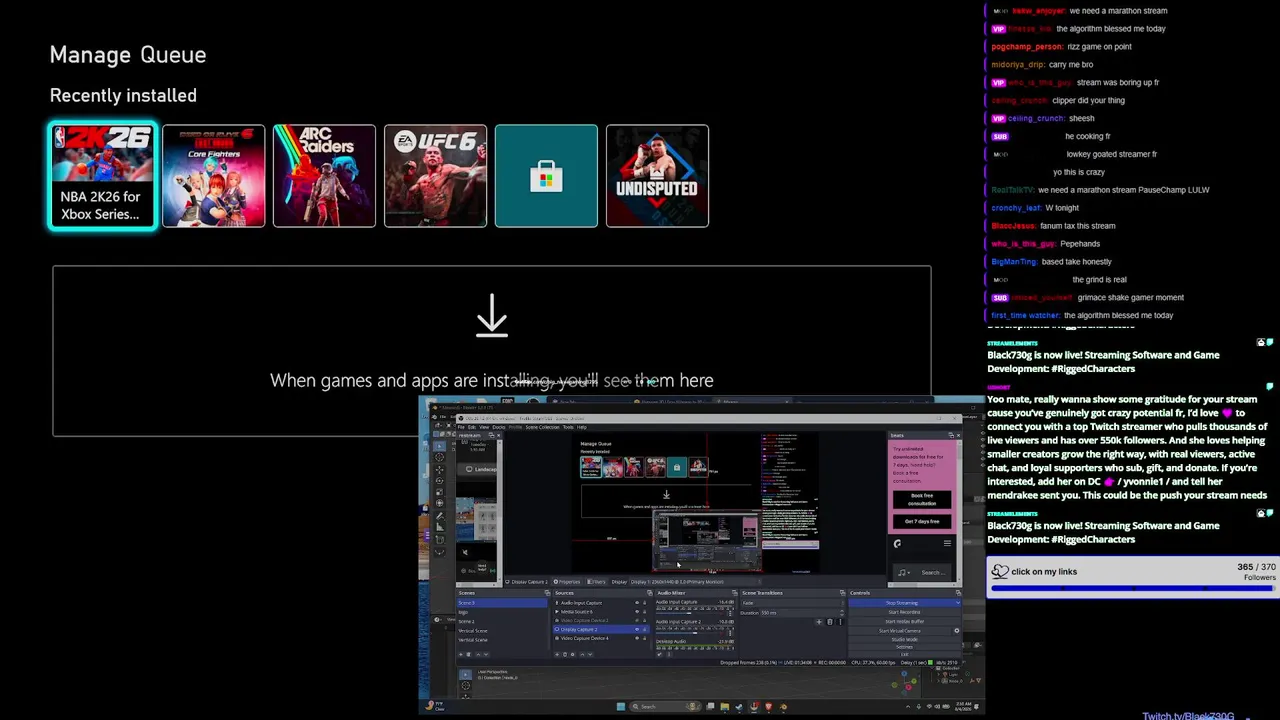Click the Beats panel Search field
The width and height of the screenshot is (1280, 720).
pos(933,573)
